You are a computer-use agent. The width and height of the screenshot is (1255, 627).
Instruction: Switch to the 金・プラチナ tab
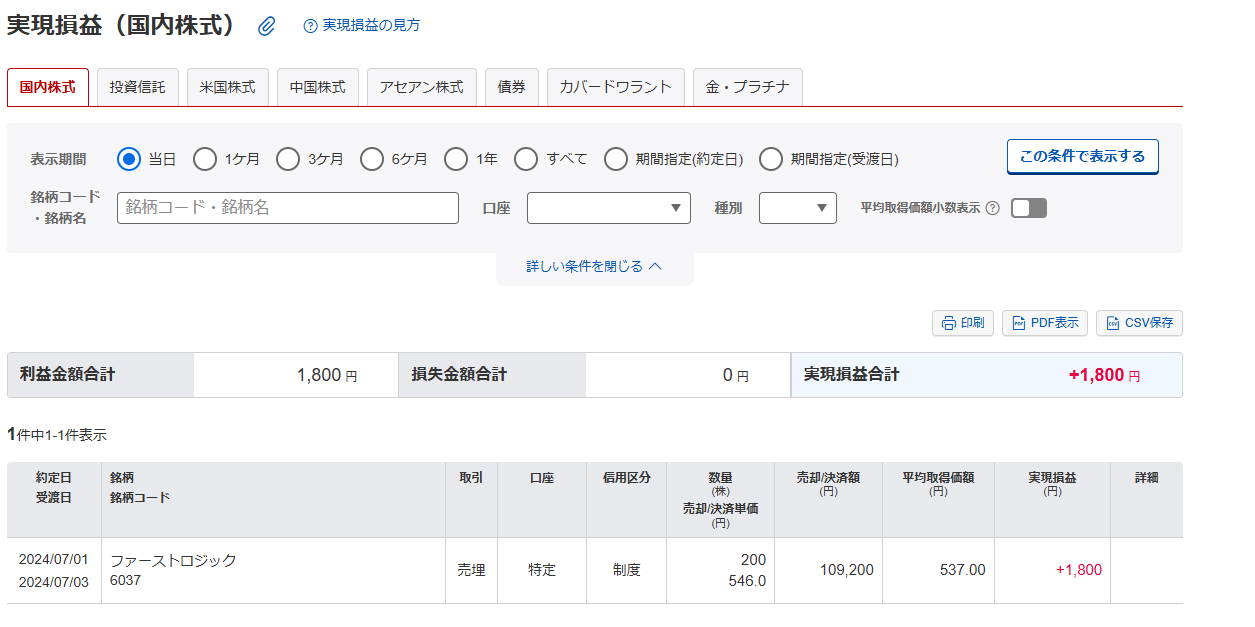(x=745, y=87)
